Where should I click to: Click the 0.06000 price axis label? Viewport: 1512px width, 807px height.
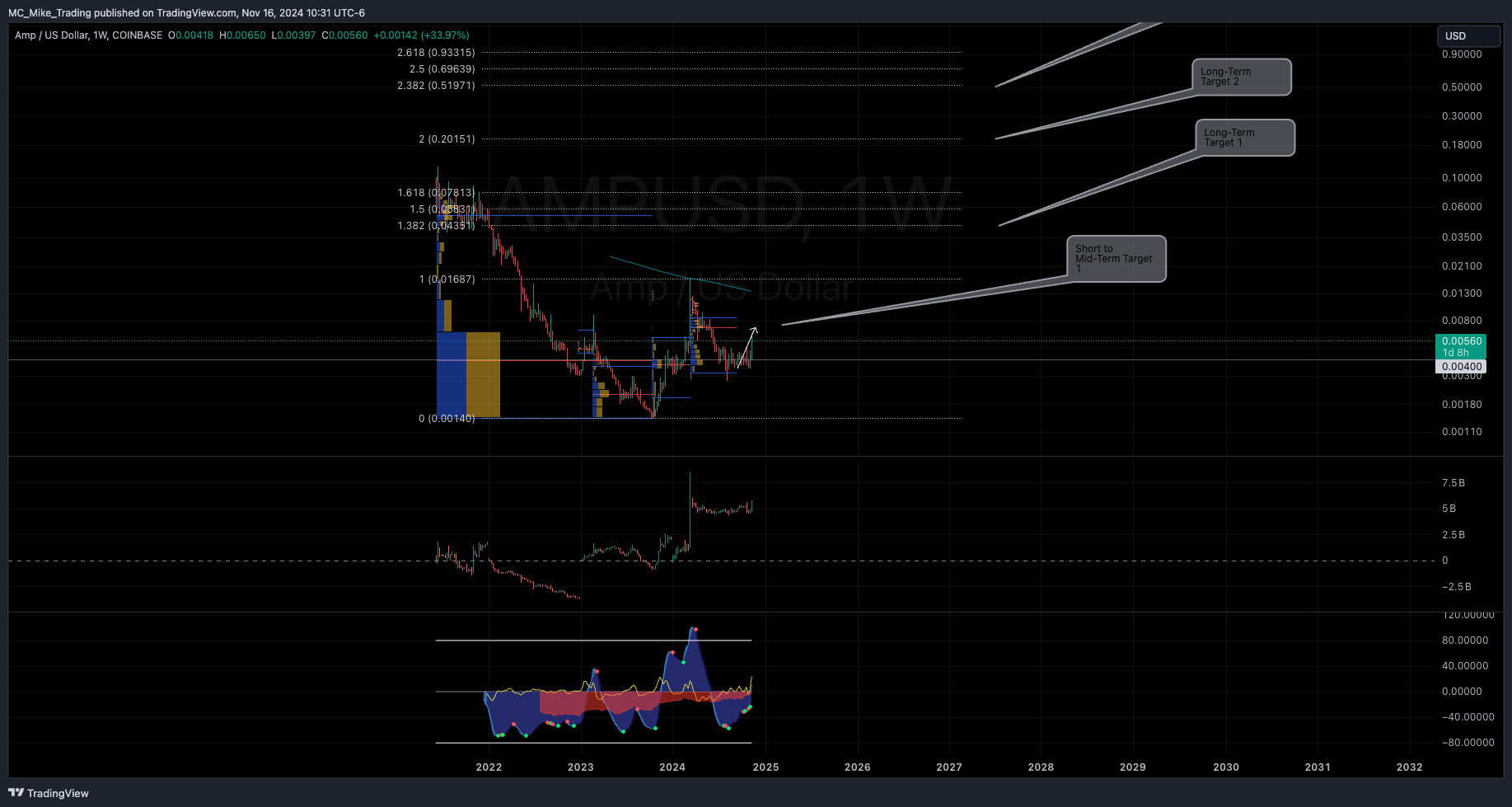[1462, 207]
